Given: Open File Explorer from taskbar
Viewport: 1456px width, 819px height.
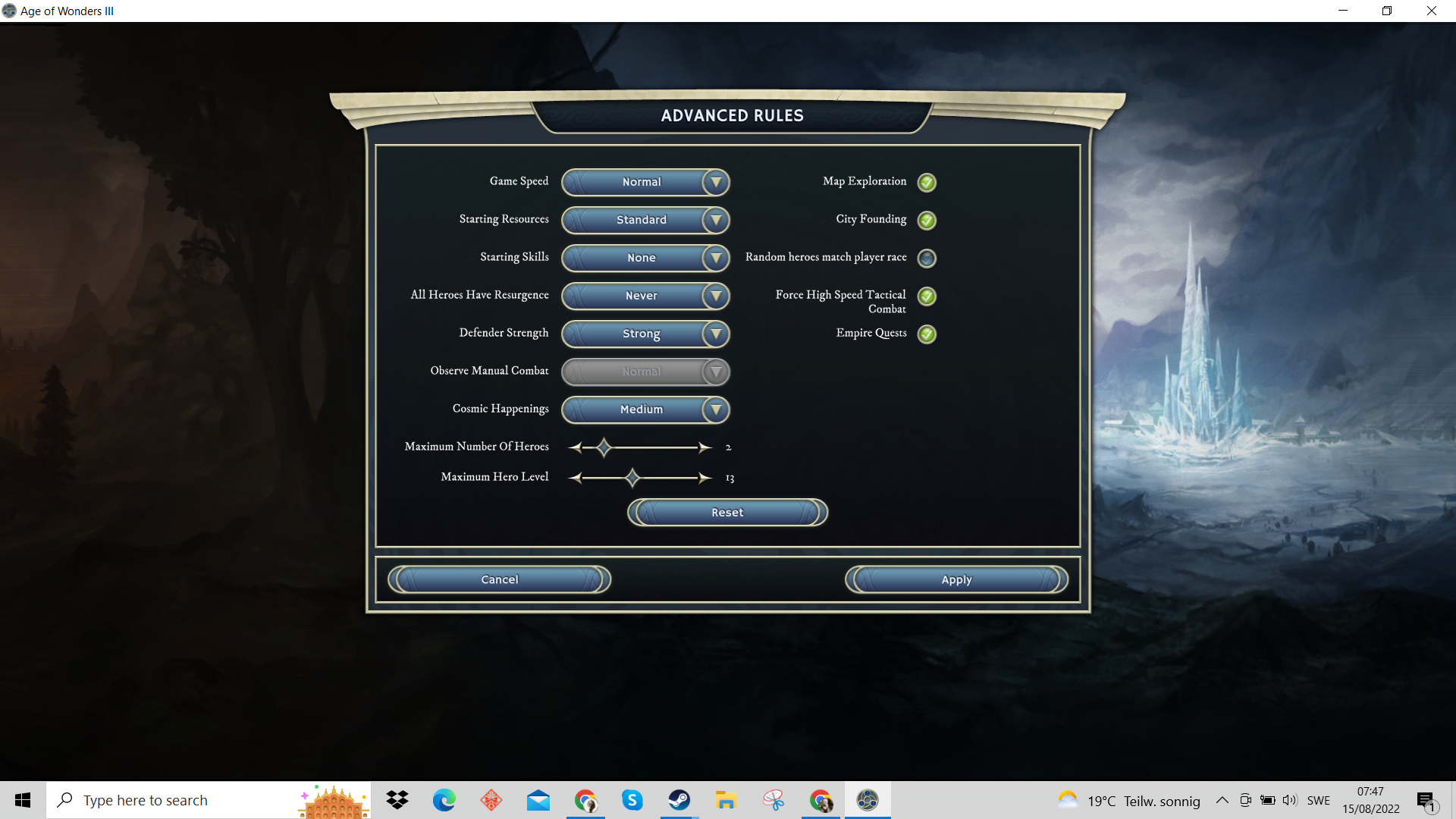Looking at the screenshot, I should (x=726, y=800).
